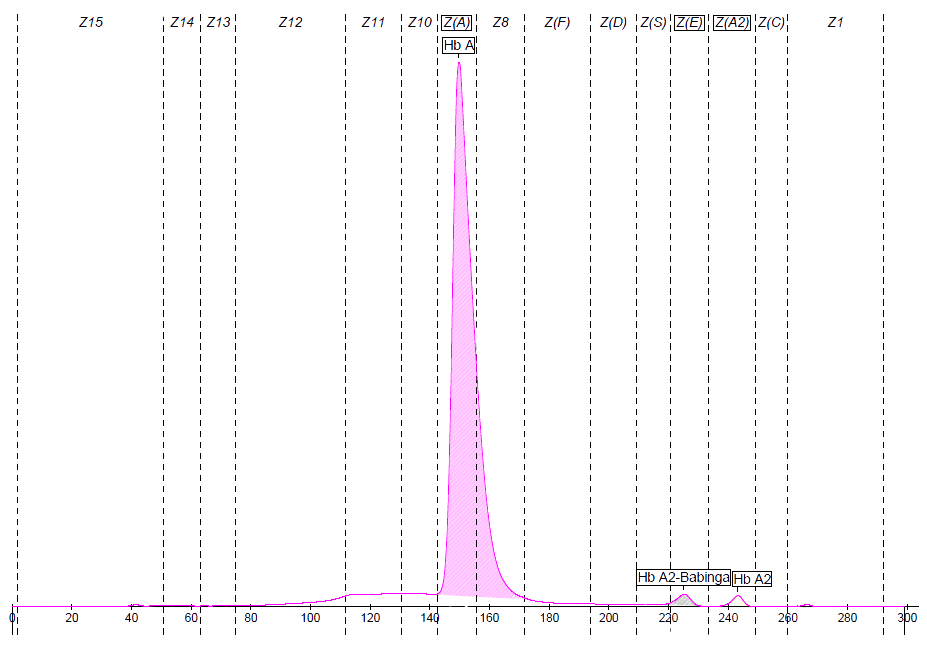Click the Z1 zone label
The image size is (927, 646).
pyautogui.click(x=835, y=22)
